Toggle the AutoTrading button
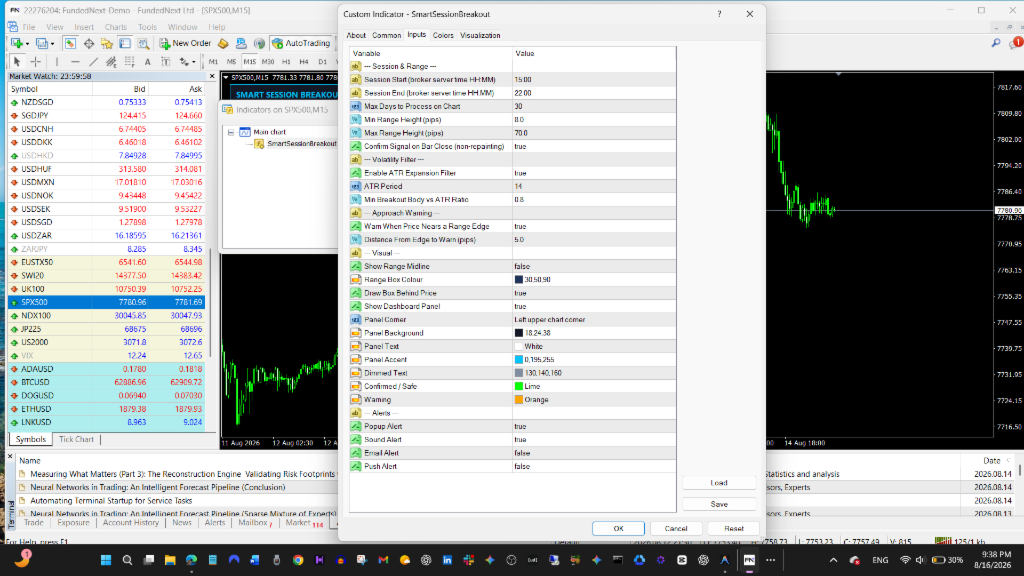 [302, 43]
